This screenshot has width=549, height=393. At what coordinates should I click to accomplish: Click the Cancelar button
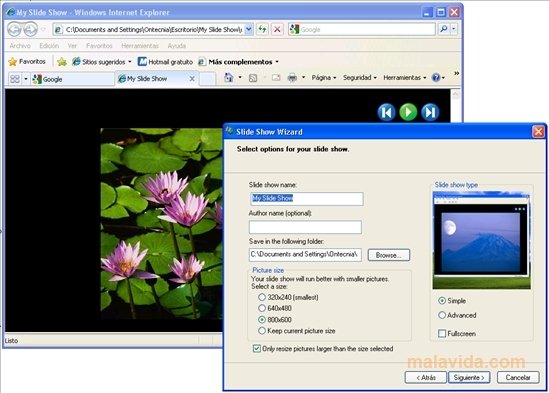[518, 377]
